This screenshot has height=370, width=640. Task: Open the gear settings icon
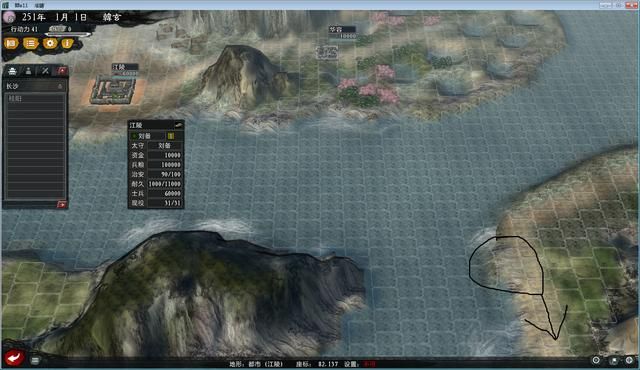click(x=50, y=43)
